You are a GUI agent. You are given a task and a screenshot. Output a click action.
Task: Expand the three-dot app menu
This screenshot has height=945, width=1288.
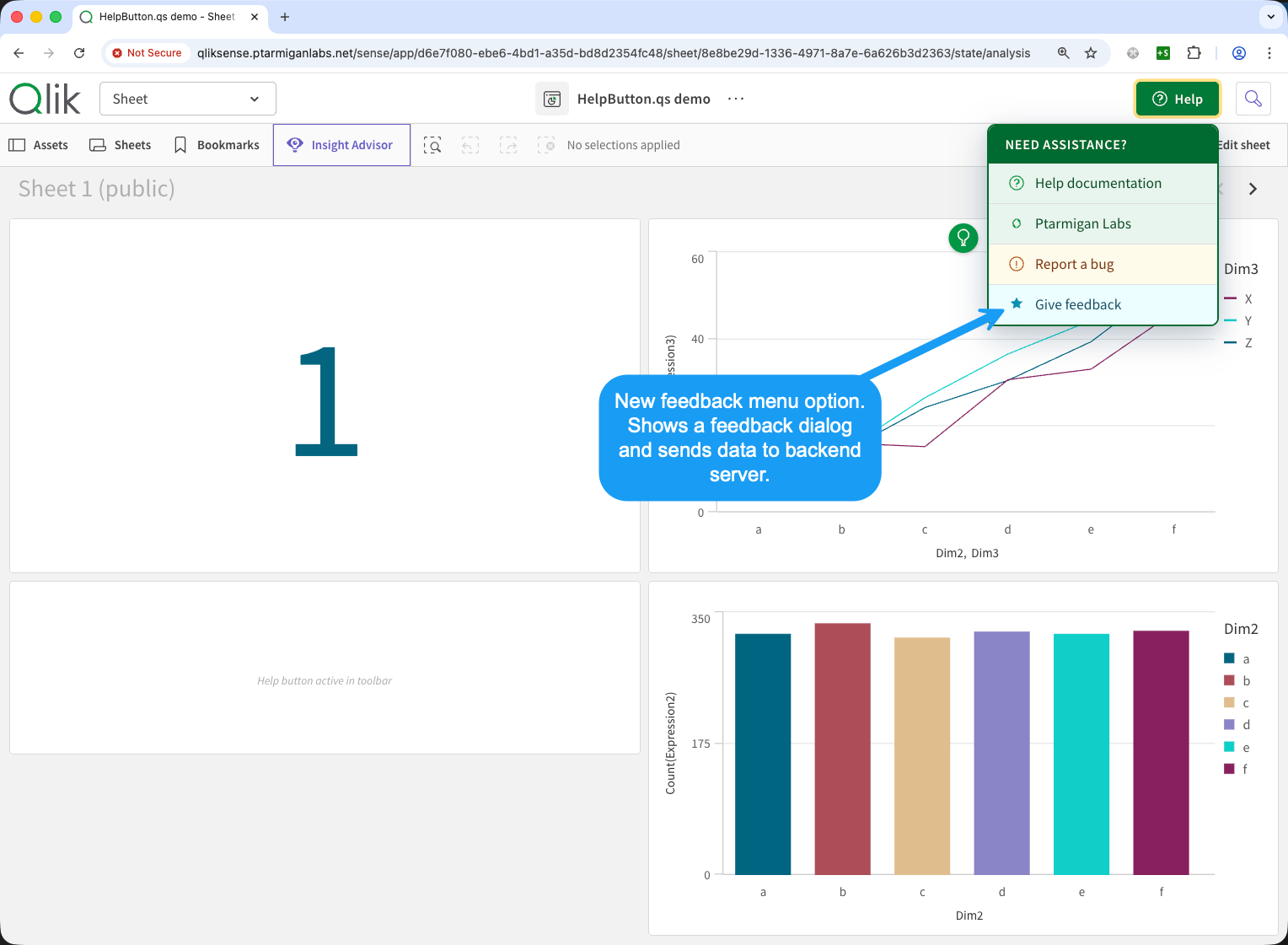tap(736, 99)
